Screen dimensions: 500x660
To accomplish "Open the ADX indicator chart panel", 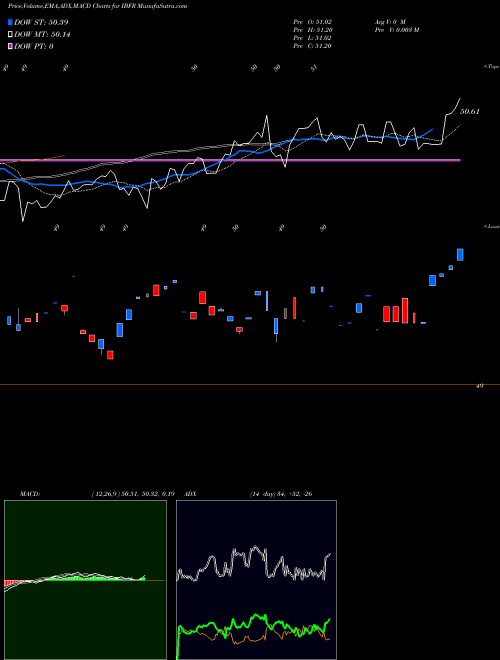I will [256, 580].
